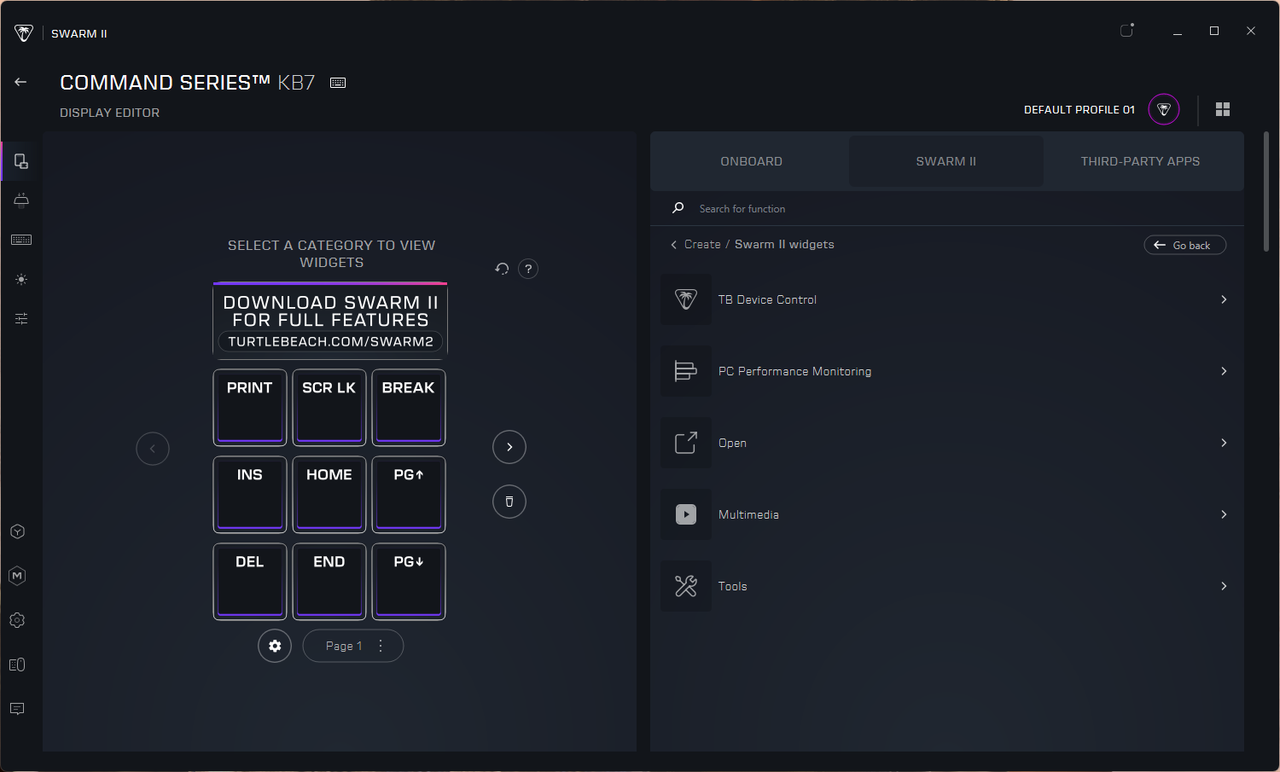Click the hexagon Y icon in sidebar

click(17, 532)
